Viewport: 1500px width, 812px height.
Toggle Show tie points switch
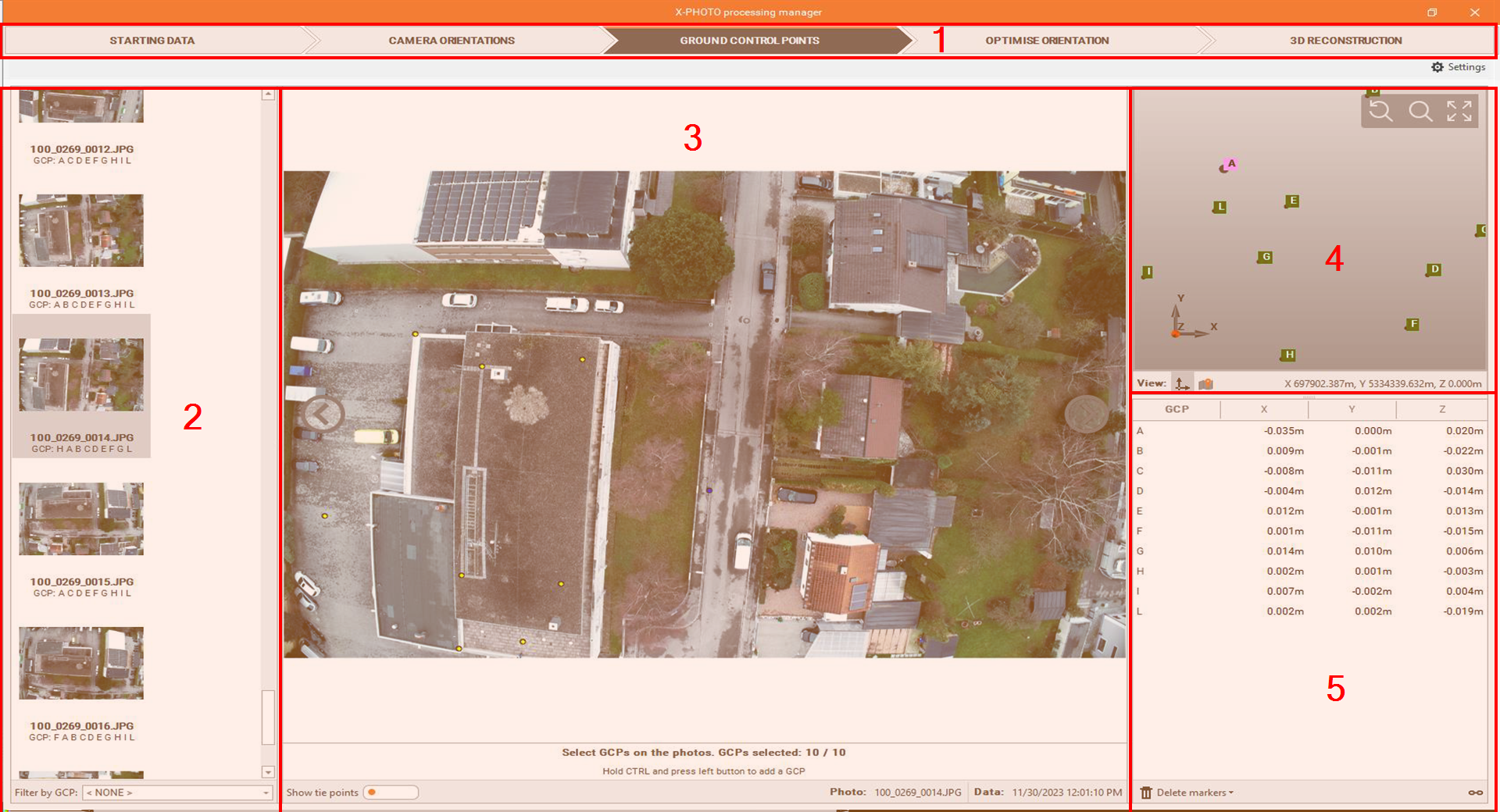tap(391, 792)
